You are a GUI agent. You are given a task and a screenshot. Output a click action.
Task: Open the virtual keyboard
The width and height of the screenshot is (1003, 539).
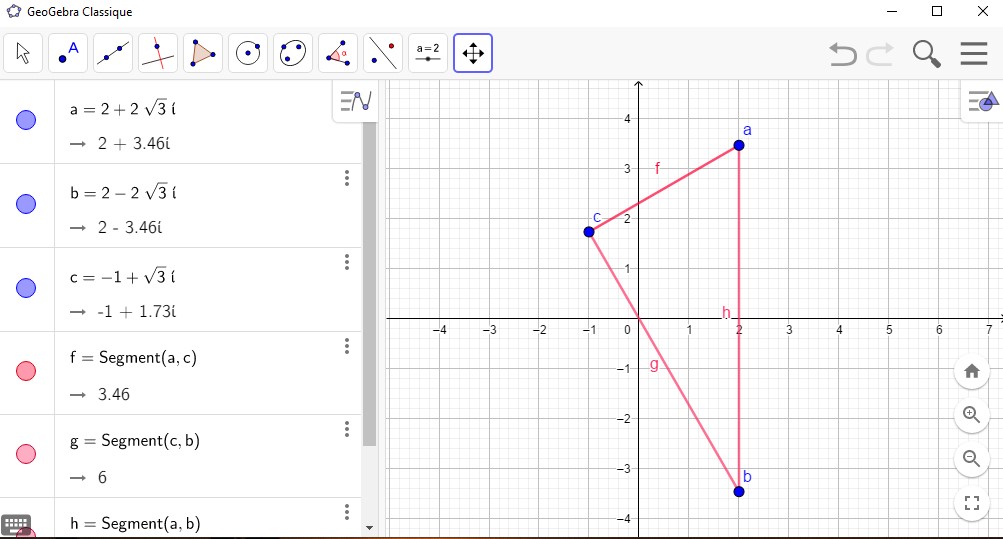[x=16, y=524]
